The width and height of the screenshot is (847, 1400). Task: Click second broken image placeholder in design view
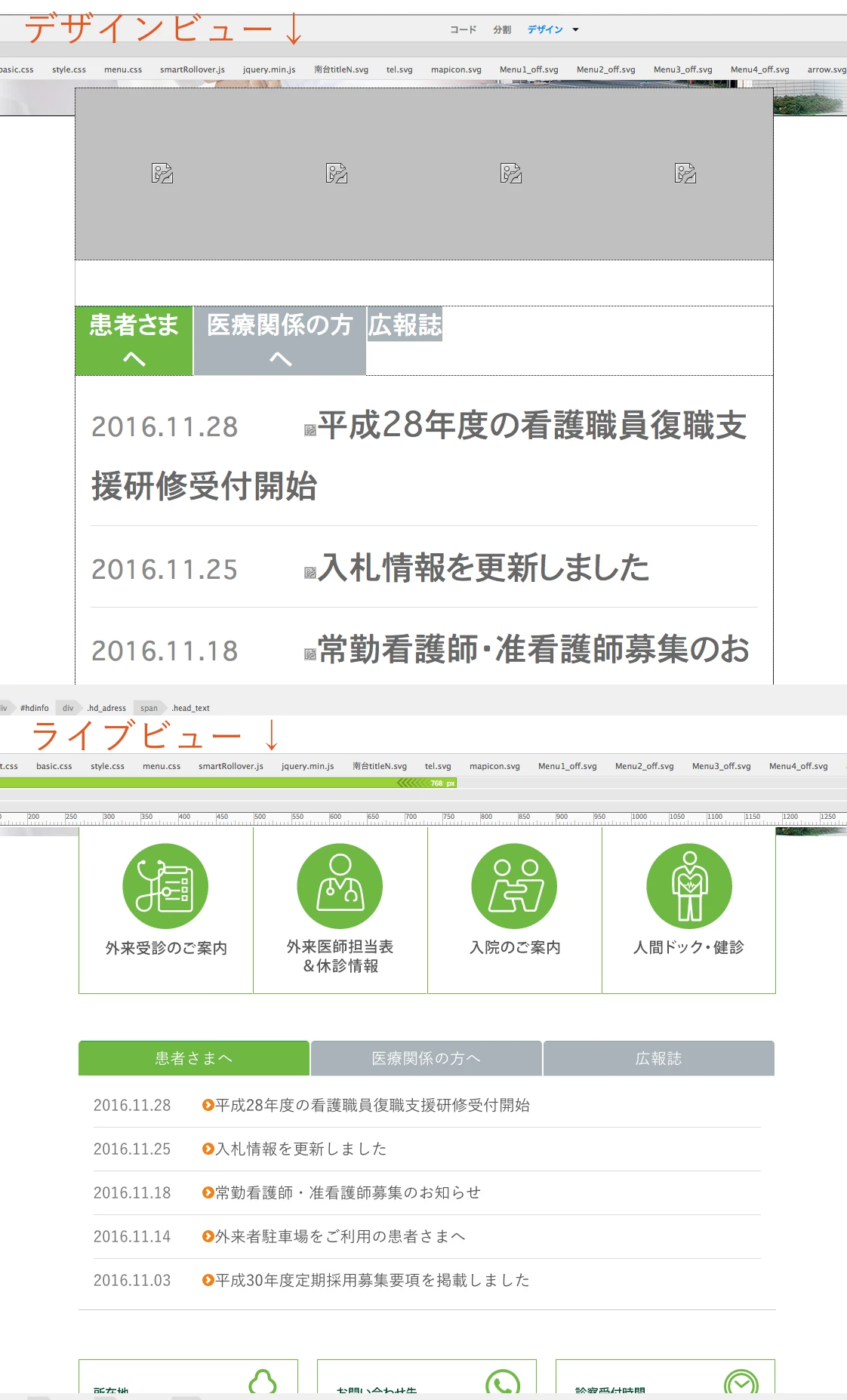[337, 174]
